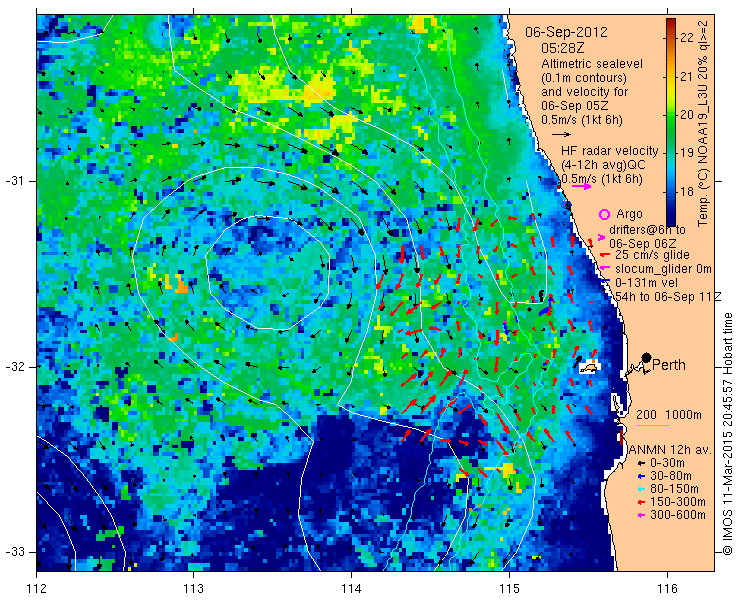Click the red top of the colorbar
740x600 pixels.
(671, 22)
